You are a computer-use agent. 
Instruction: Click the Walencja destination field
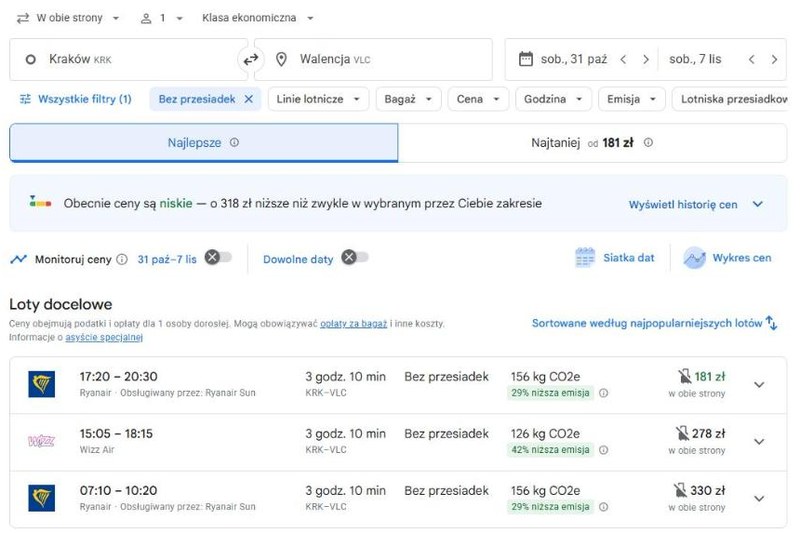[x=373, y=59]
